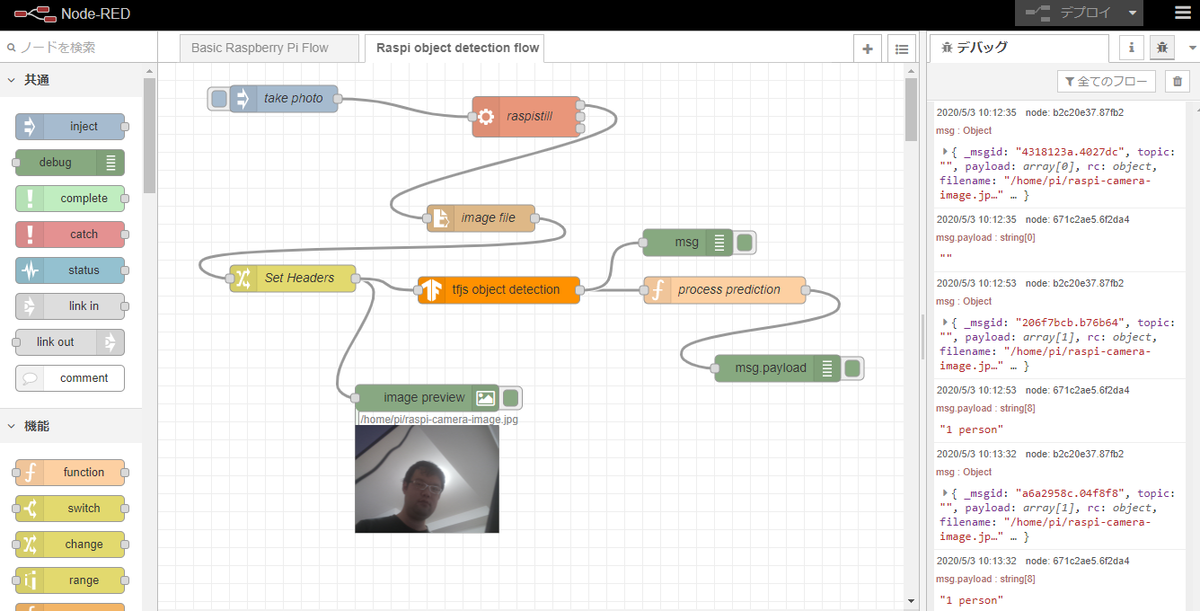Select the catch node in the palette
This screenshot has width=1200, height=611.
69,234
